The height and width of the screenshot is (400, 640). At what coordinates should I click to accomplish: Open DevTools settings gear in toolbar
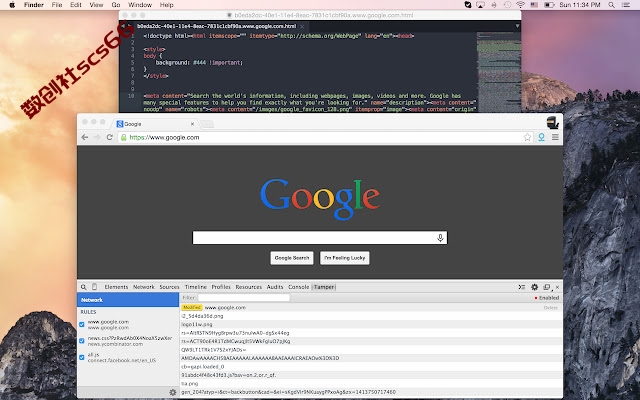pos(534,287)
